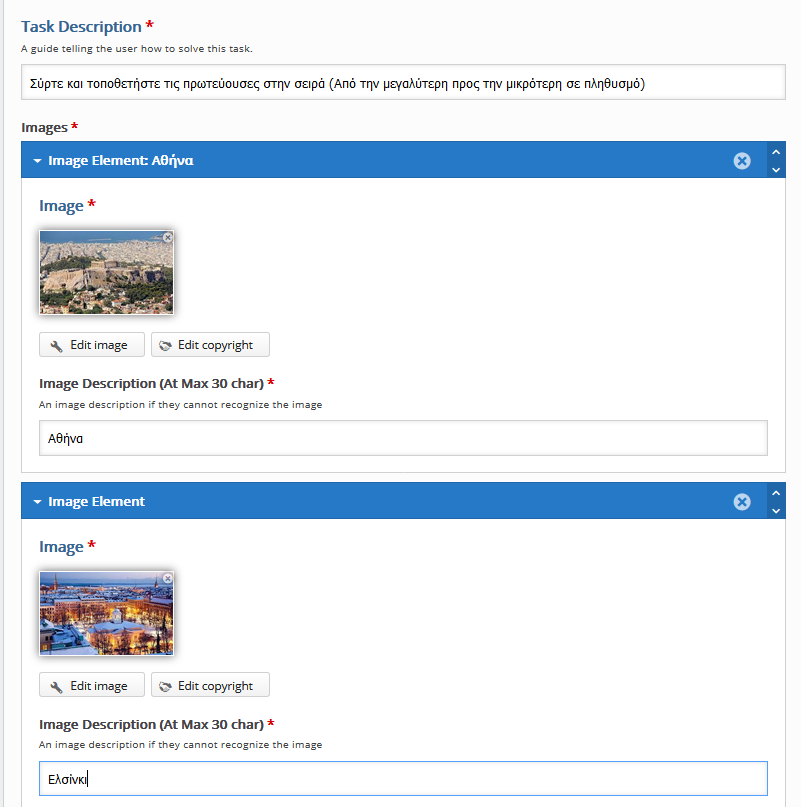Remove the Αθήνα image element
801x807 pixels.
(x=742, y=161)
